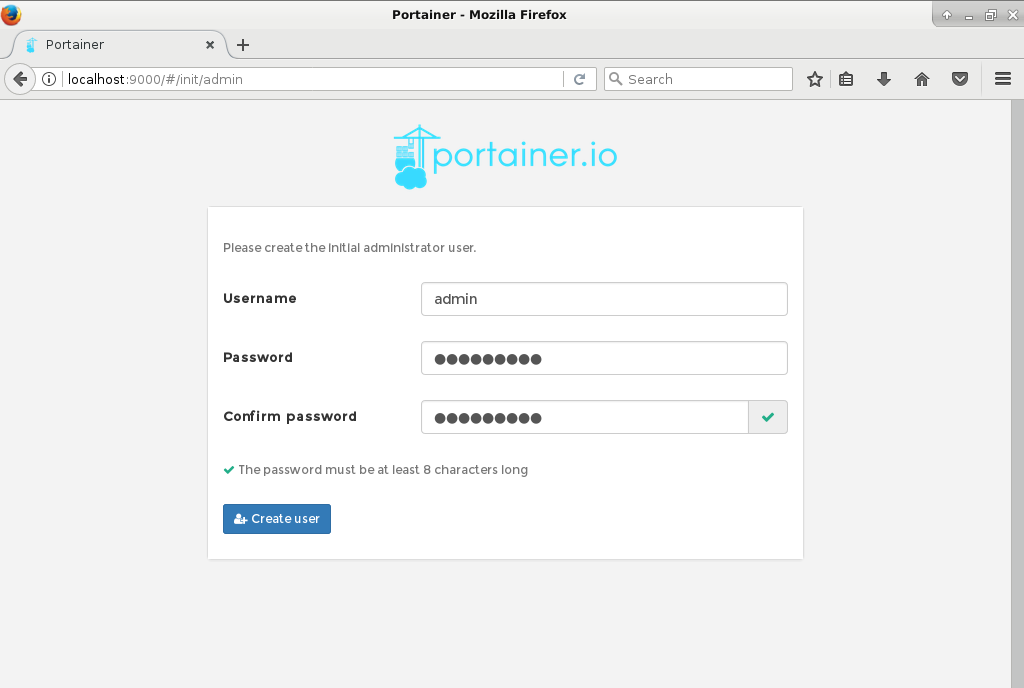This screenshot has width=1024, height=688.
Task: Click the 'Please create the initial administrator user.' text
Action: (349, 248)
